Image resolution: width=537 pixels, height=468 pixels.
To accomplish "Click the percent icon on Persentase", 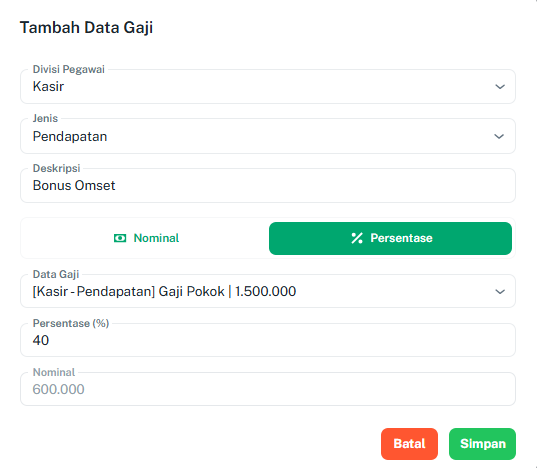I will 357,238.
